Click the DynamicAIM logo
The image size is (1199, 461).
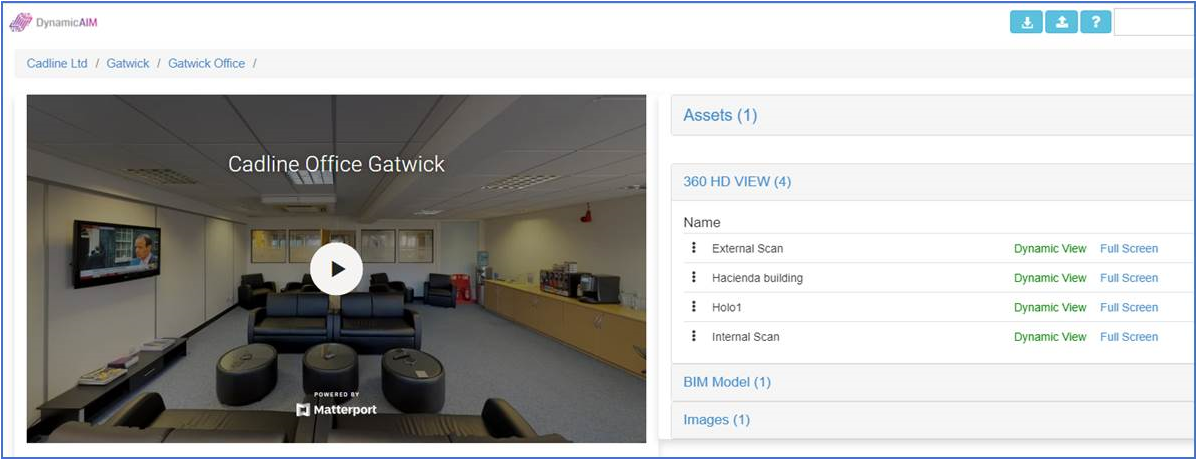coord(53,22)
